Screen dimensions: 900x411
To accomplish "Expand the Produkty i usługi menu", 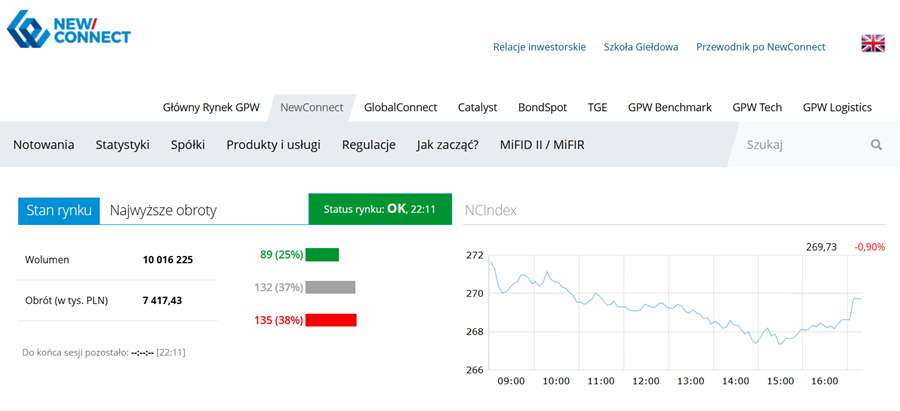I will coord(273,145).
